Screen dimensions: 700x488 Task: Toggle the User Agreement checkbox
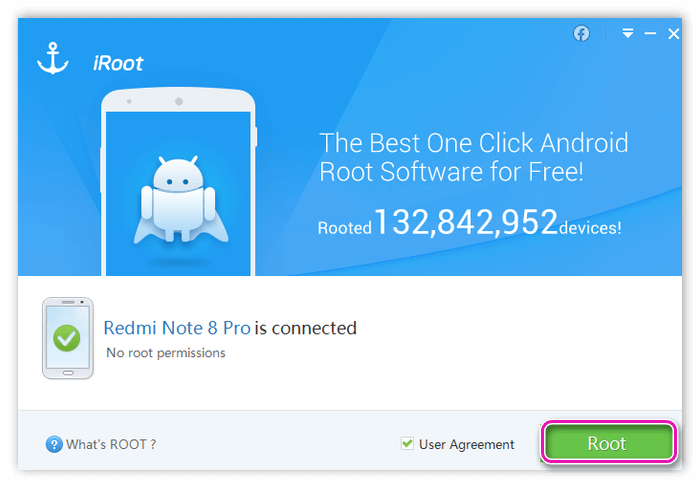click(407, 443)
